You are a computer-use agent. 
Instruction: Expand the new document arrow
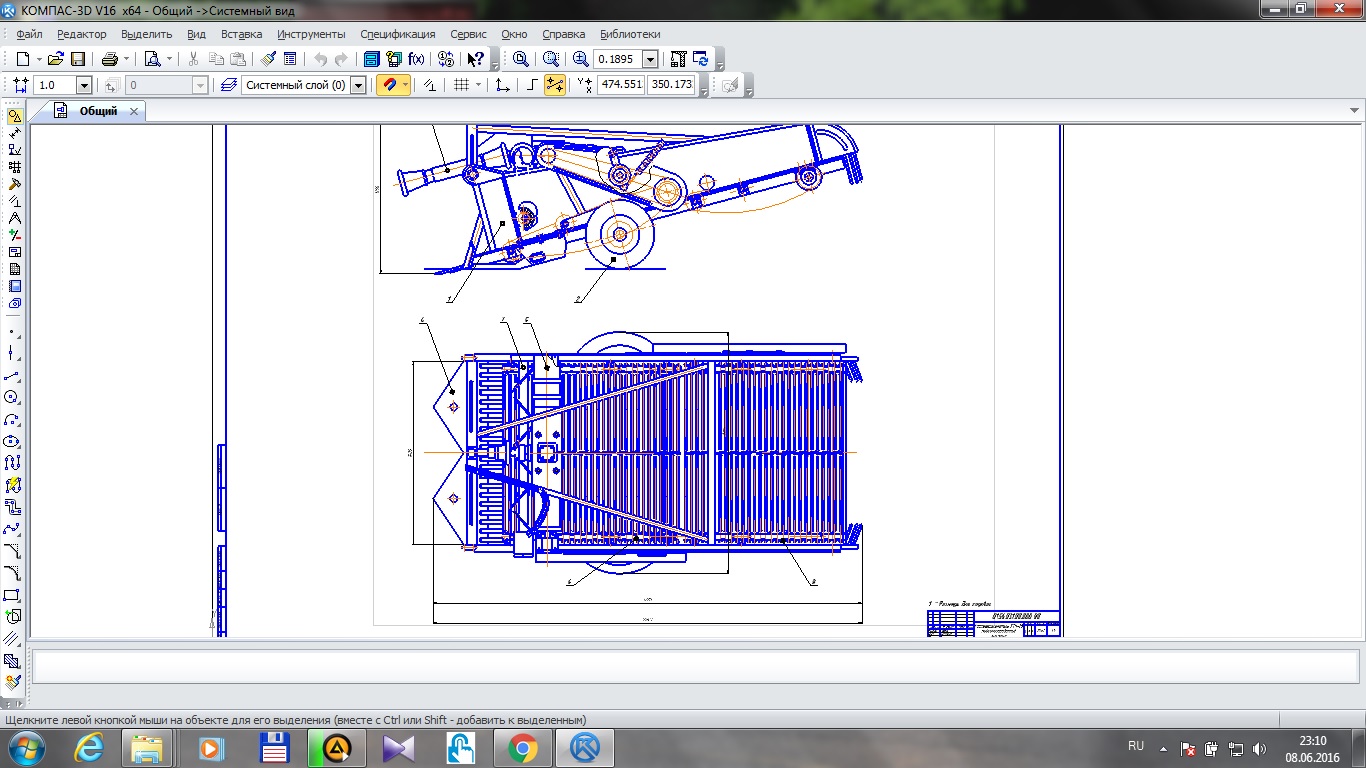click(38, 59)
